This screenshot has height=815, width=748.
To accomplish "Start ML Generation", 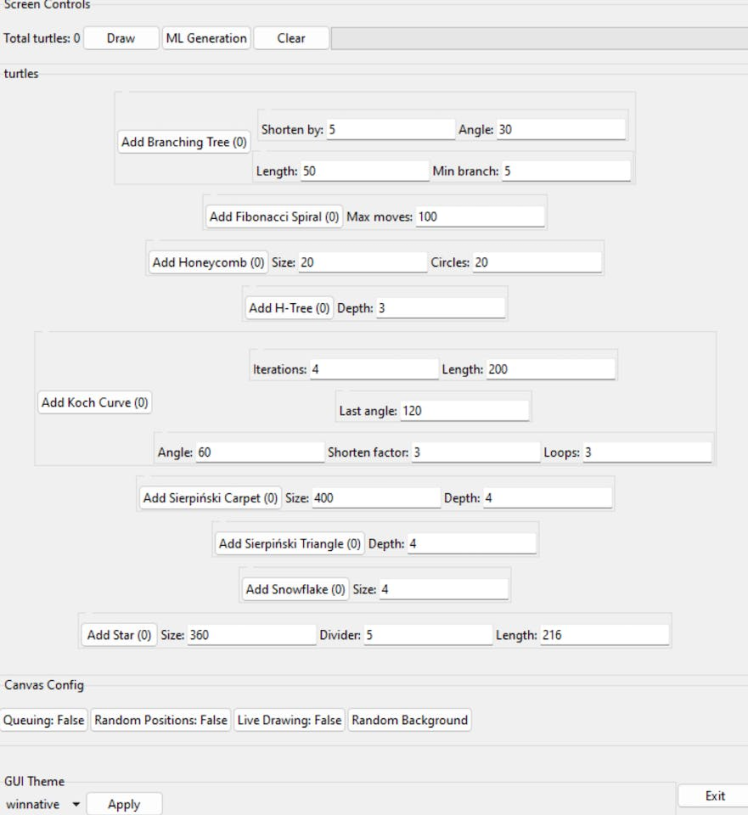I will [205, 39].
